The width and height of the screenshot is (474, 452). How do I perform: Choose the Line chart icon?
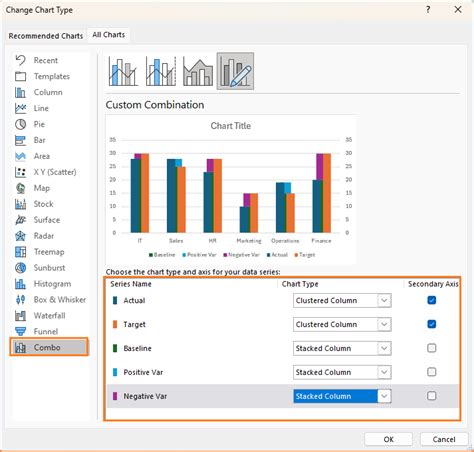tap(20, 108)
